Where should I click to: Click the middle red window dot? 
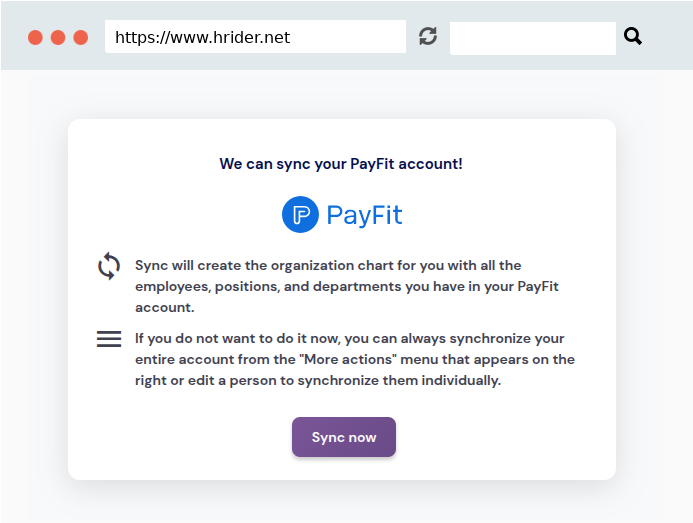click(58, 38)
